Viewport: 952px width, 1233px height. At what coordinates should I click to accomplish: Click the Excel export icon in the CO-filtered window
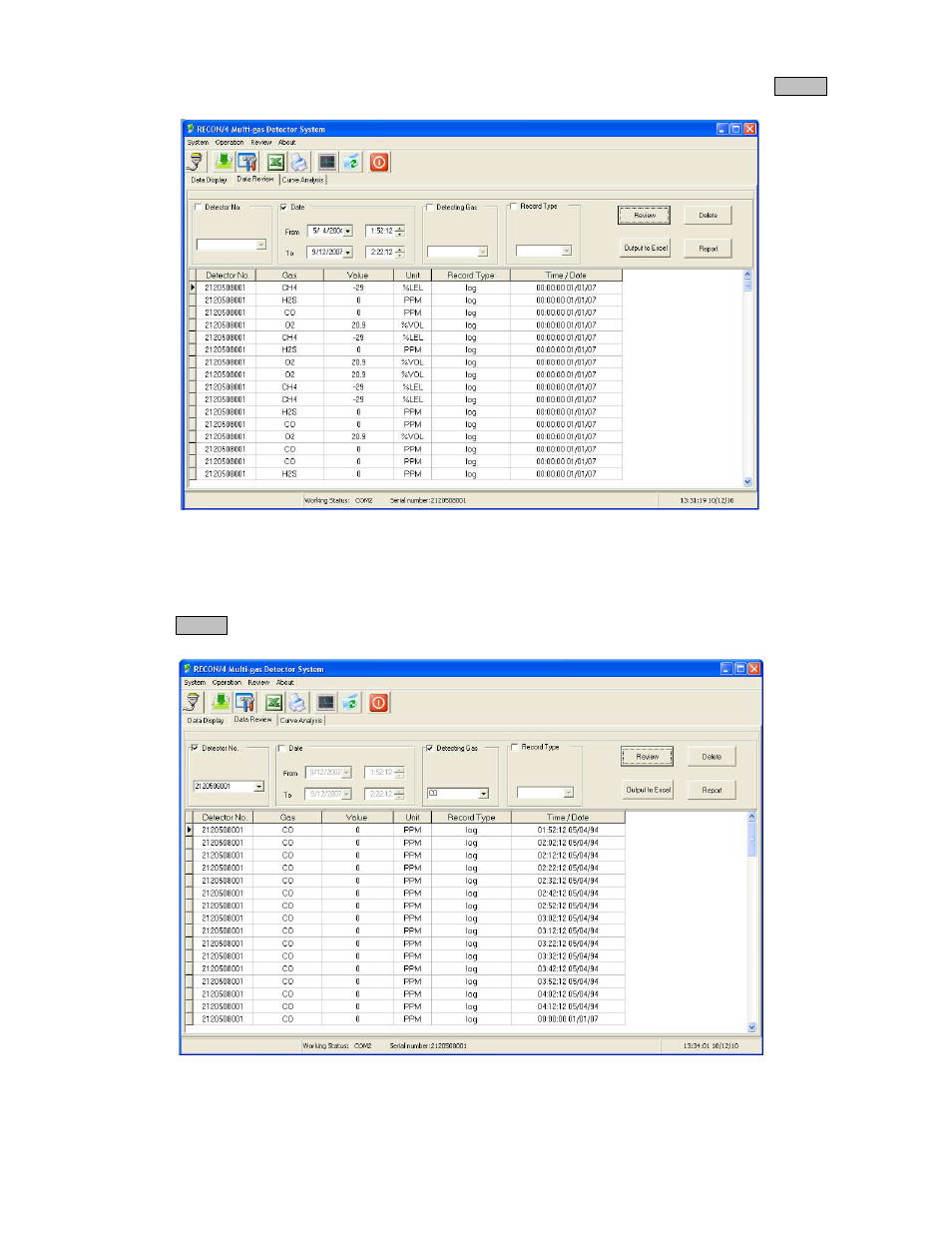(x=273, y=702)
